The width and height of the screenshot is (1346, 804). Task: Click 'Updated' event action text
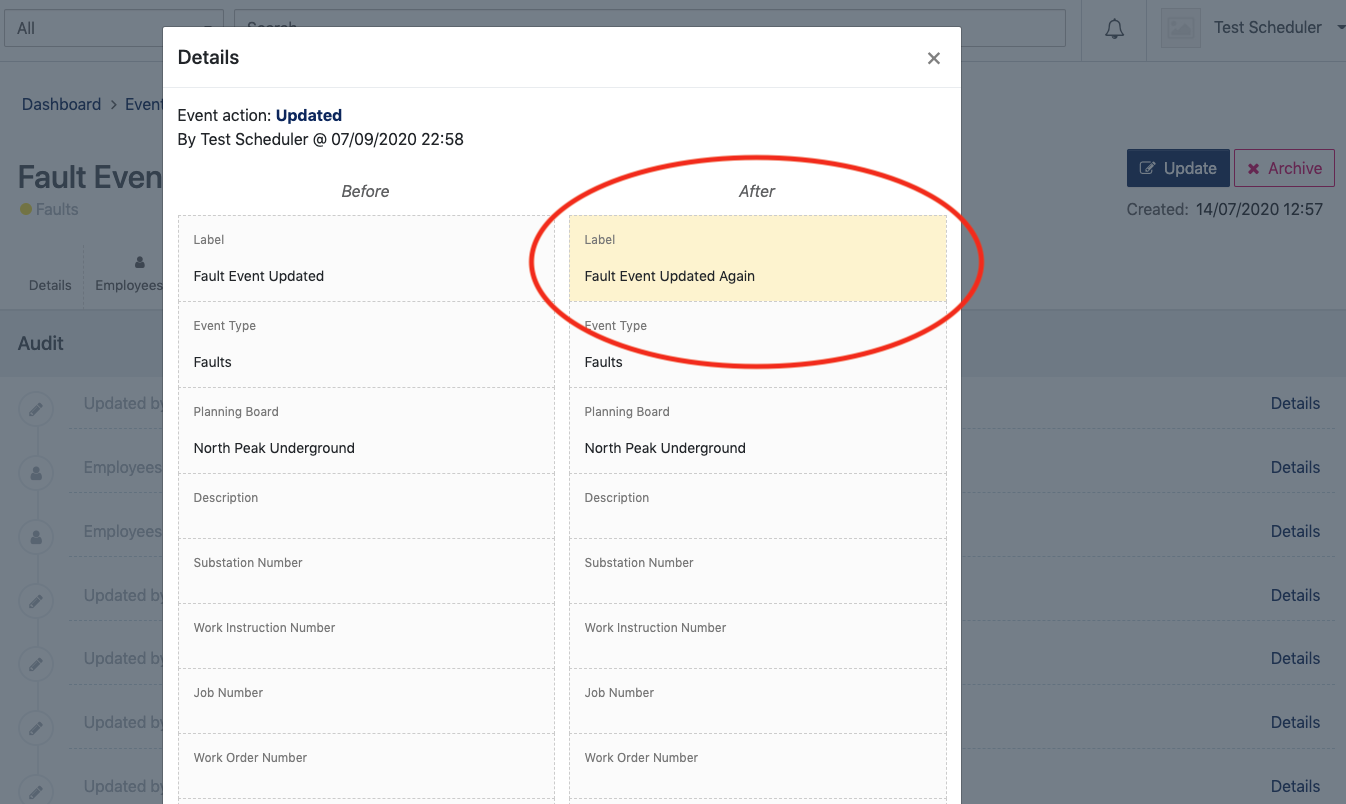(x=309, y=115)
